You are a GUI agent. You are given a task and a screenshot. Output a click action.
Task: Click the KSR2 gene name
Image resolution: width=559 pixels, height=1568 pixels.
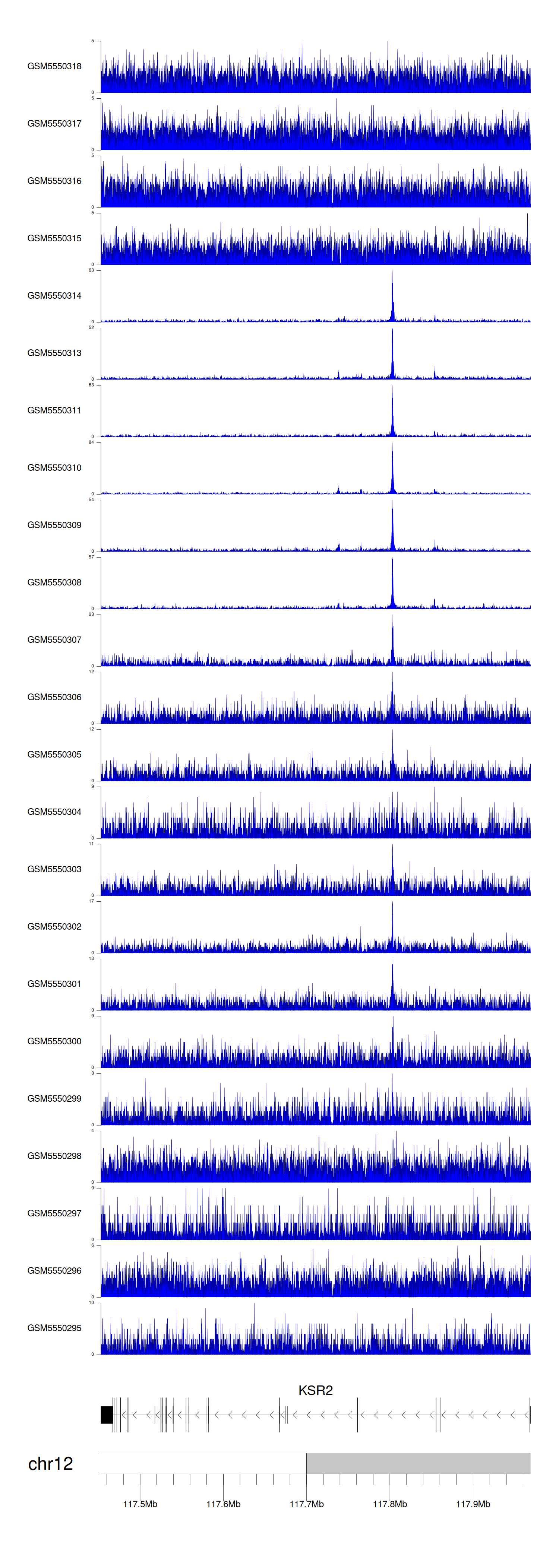point(315,1390)
